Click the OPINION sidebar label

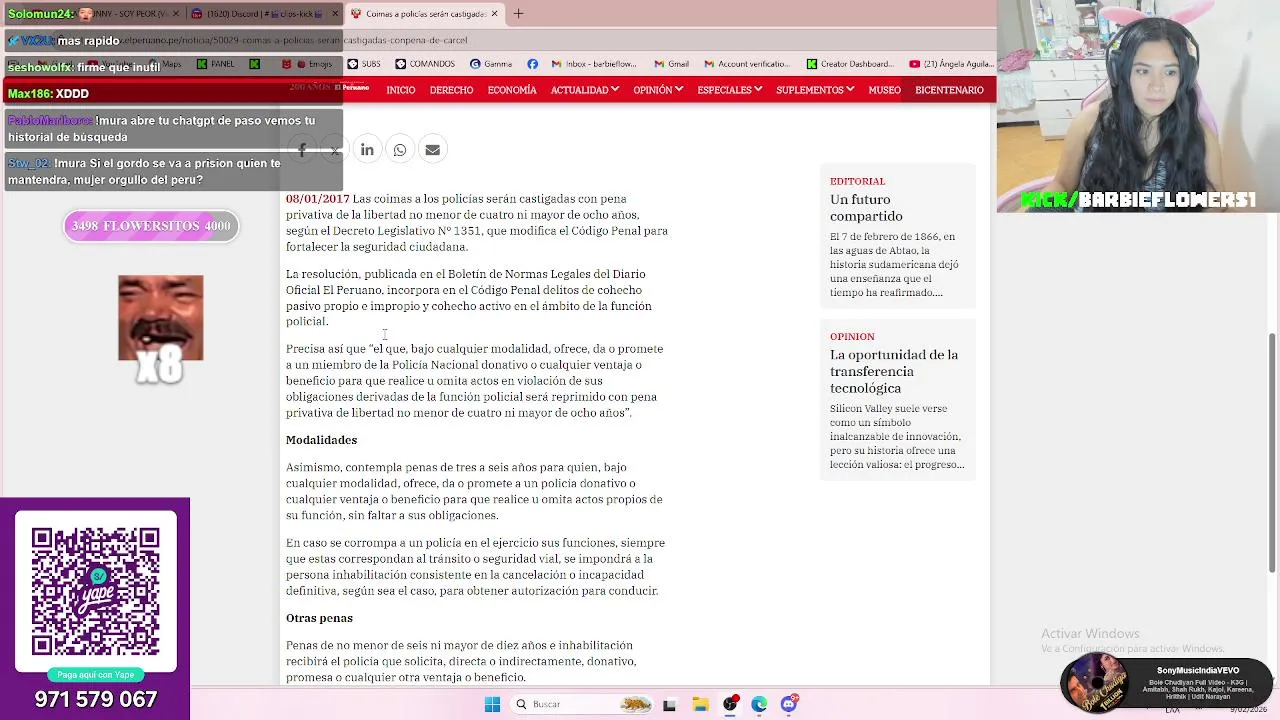pos(852,336)
